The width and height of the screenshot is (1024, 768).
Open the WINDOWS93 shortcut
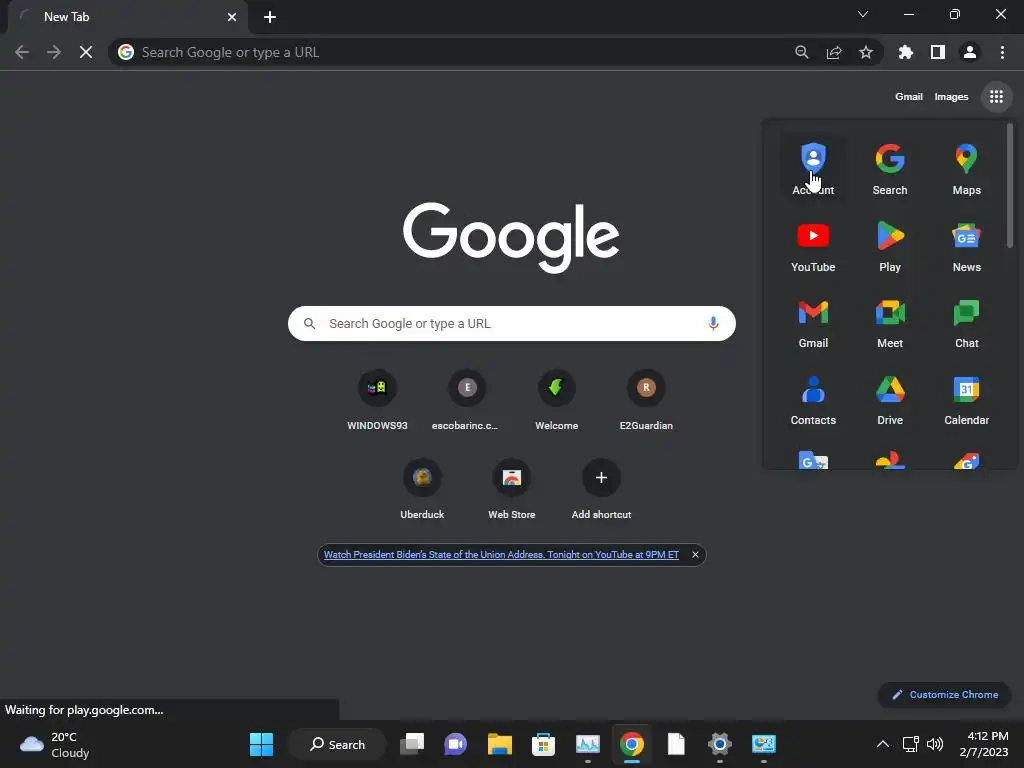point(377,400)
